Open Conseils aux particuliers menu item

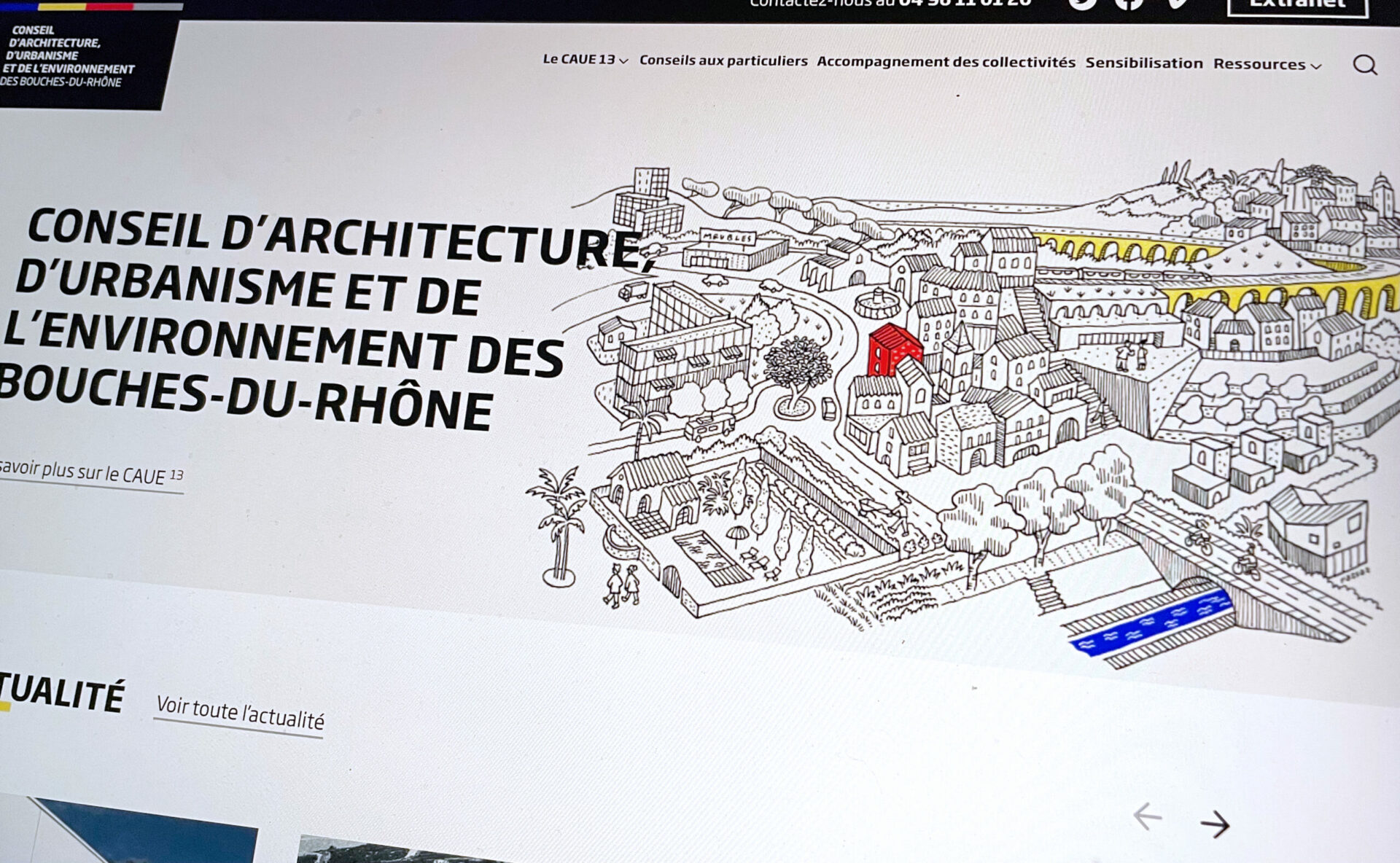(x=723, y=60)
